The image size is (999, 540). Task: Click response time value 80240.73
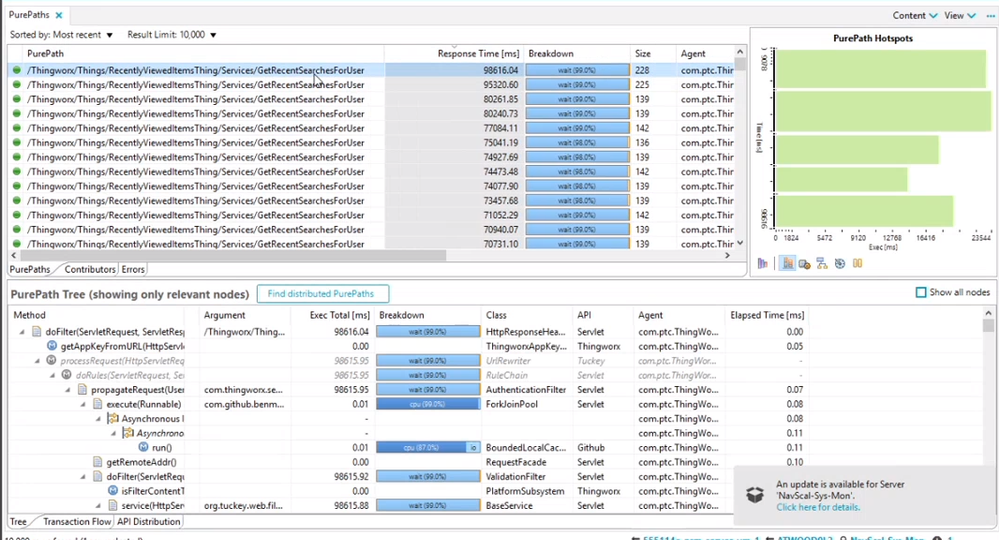point(500,114)
